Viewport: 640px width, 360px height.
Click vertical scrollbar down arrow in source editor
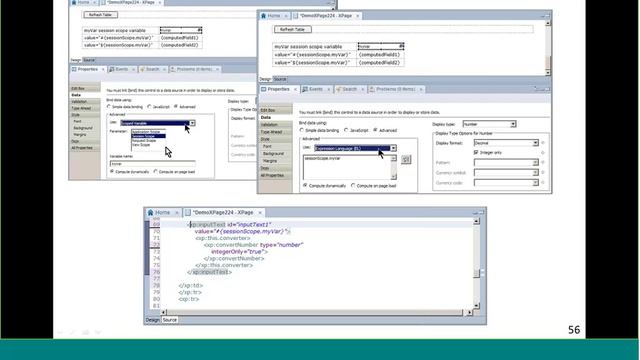(x=476, y=306)
